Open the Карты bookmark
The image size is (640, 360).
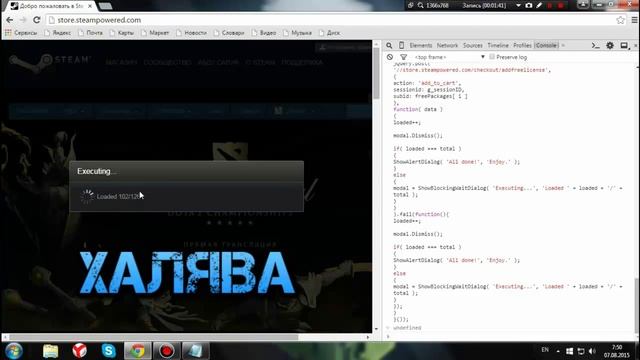point(122,33)
